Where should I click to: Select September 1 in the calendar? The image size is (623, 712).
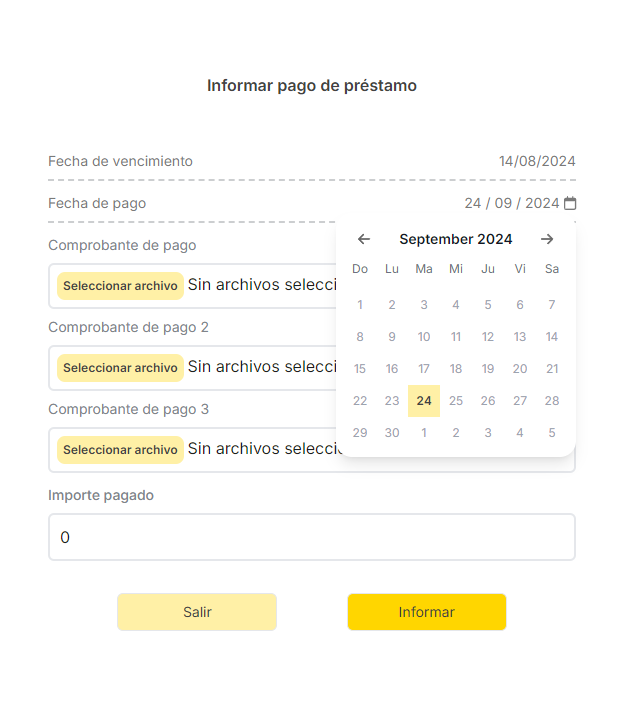(360, 305)
